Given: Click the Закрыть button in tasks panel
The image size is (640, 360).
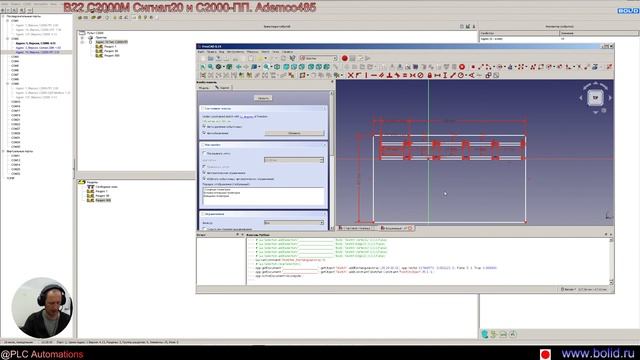Looking at the screenshot, I should (x=263, y=98).
